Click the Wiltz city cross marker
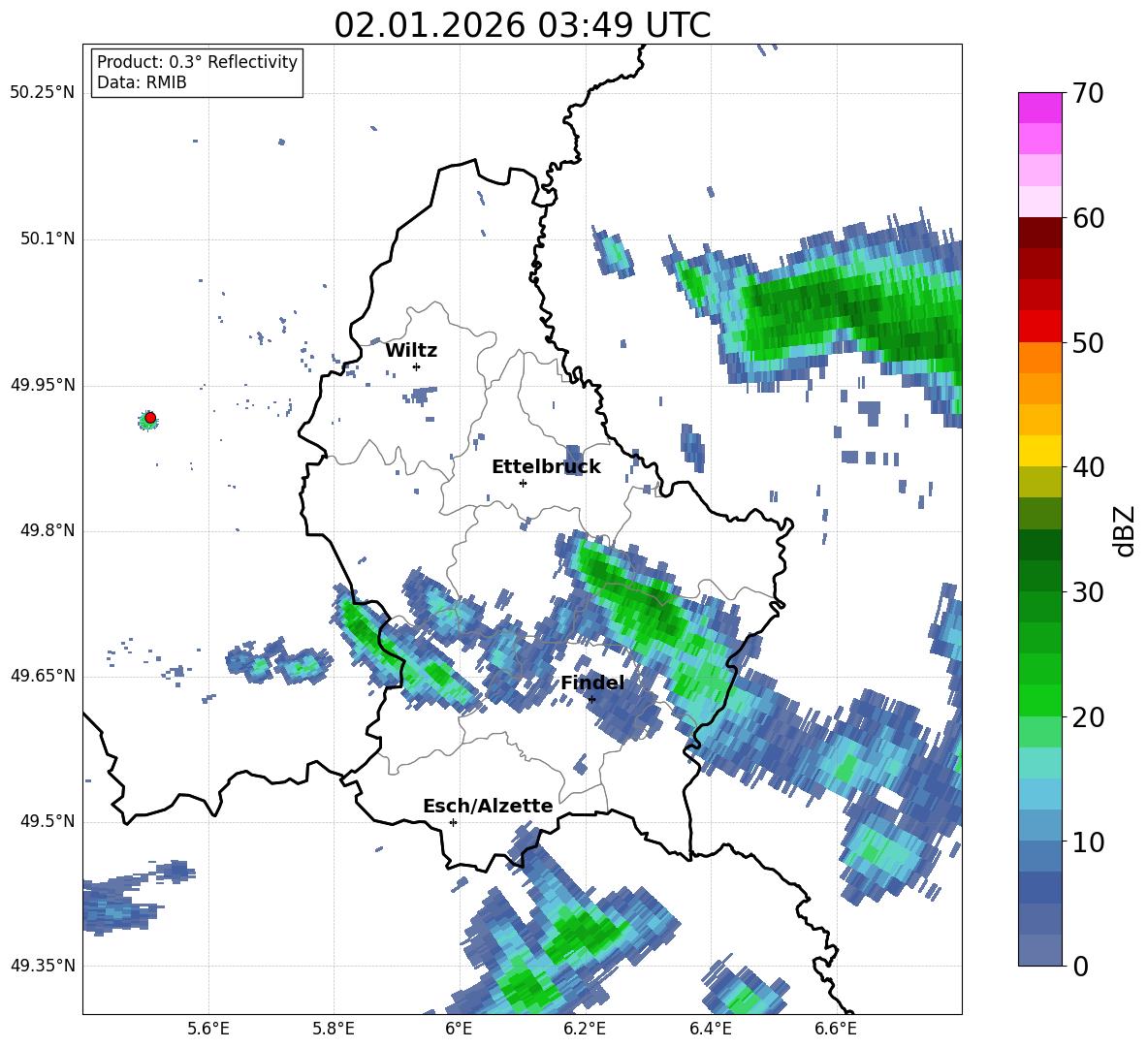The image size is (1148, 1048). (x=417, y=366)
